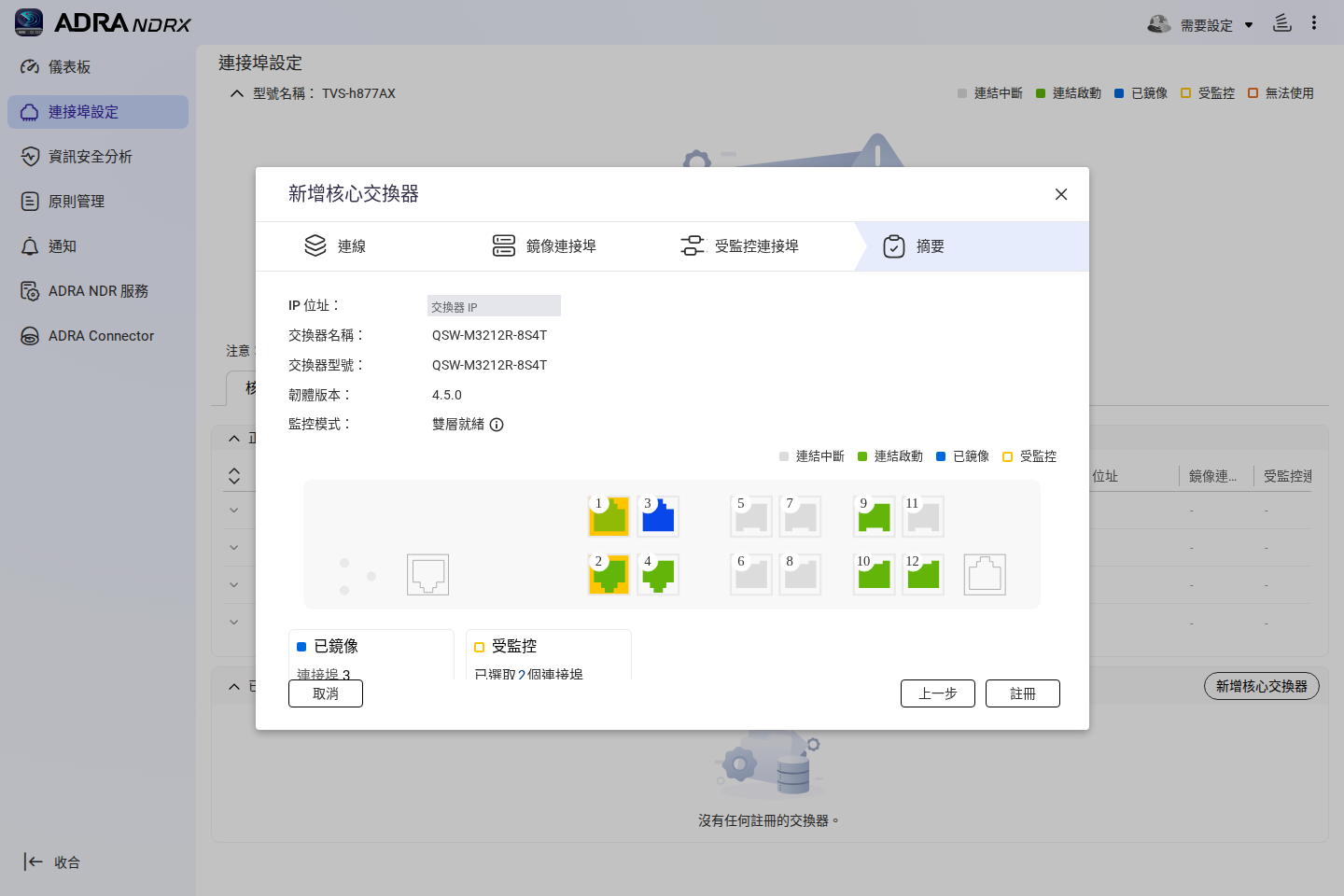Open the 需要設定 user dropdown
Viewport: 1344px width, 896px height.
pos(1200,24)
